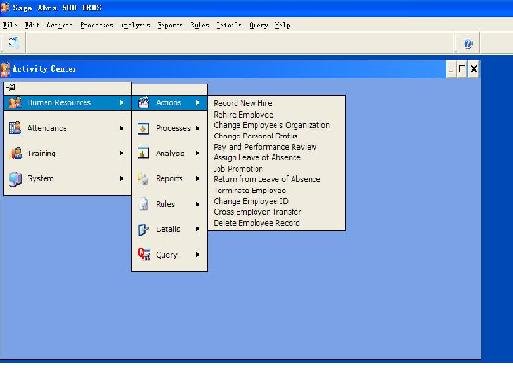Select Change Employee ID
The width and height of the screenshot is (513, 384).
pyautogui.click(x=251, y=201)
